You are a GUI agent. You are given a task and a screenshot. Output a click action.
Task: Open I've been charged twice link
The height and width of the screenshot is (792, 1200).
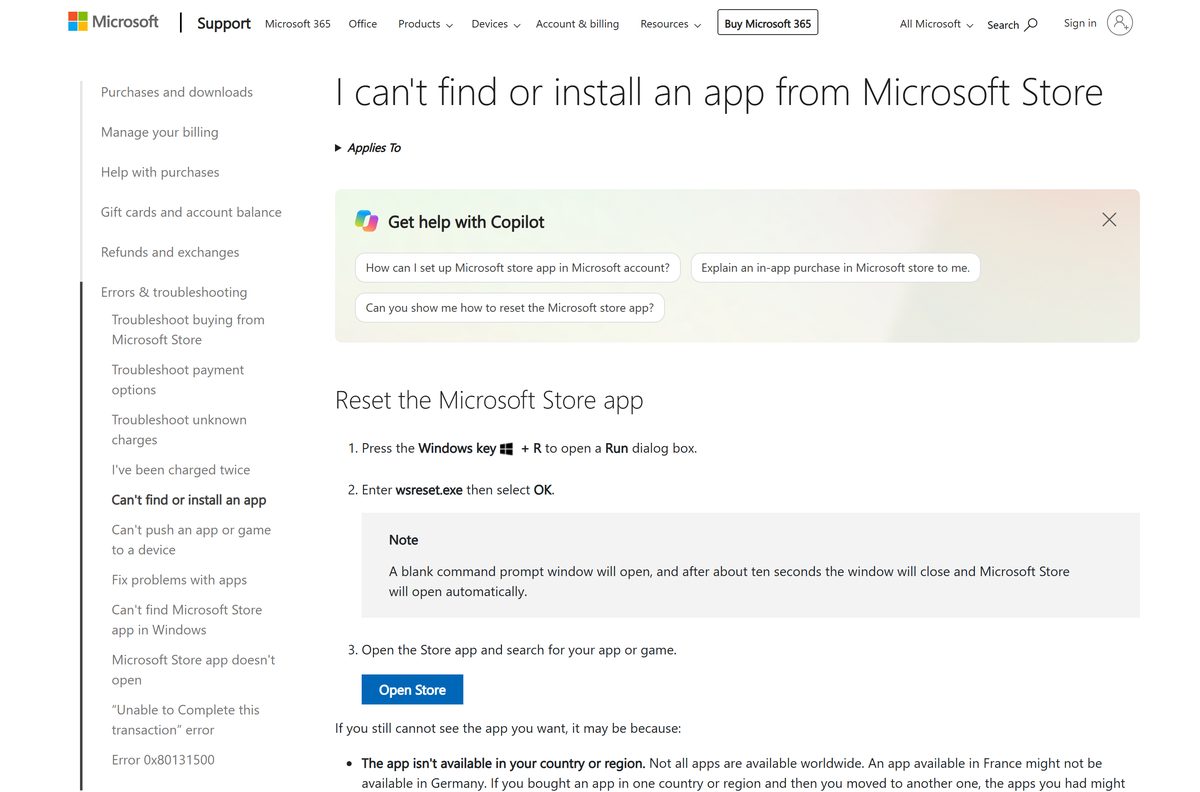pos(181,470)
